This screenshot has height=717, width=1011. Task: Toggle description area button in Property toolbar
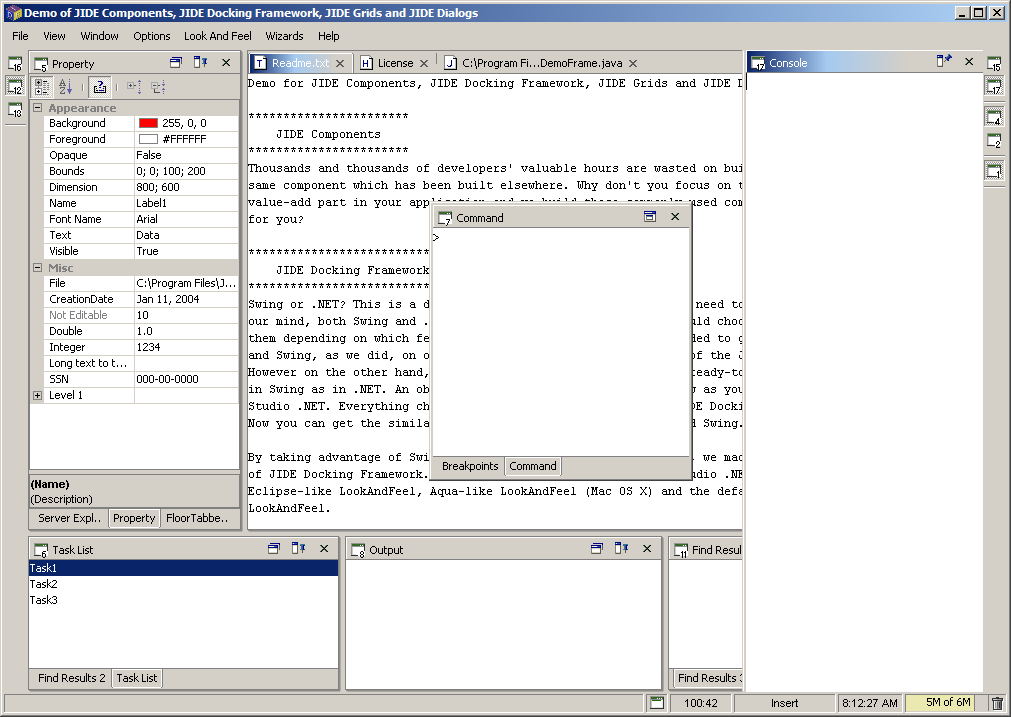point(99,86)
